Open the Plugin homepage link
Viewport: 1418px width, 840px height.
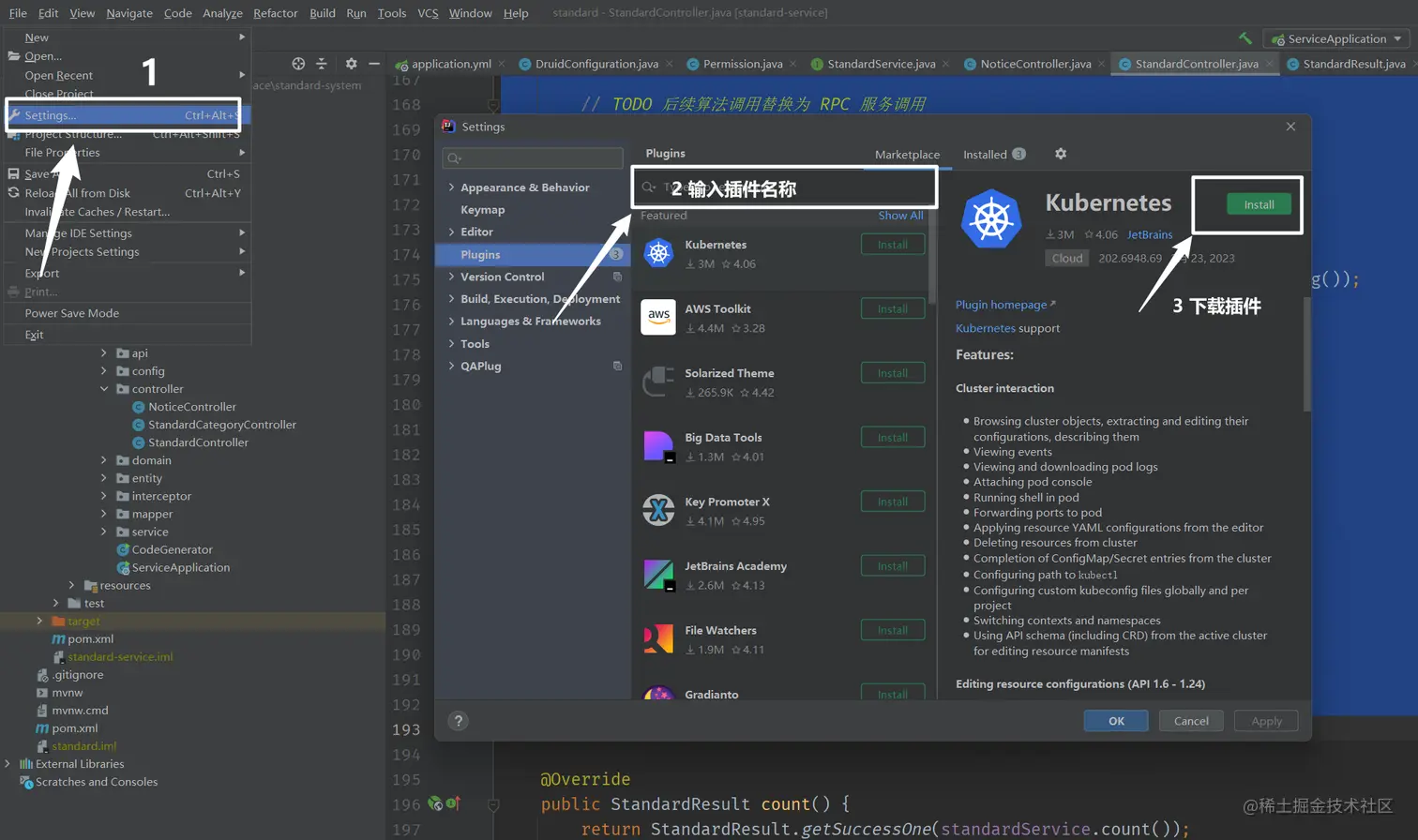click(1004, 305)
